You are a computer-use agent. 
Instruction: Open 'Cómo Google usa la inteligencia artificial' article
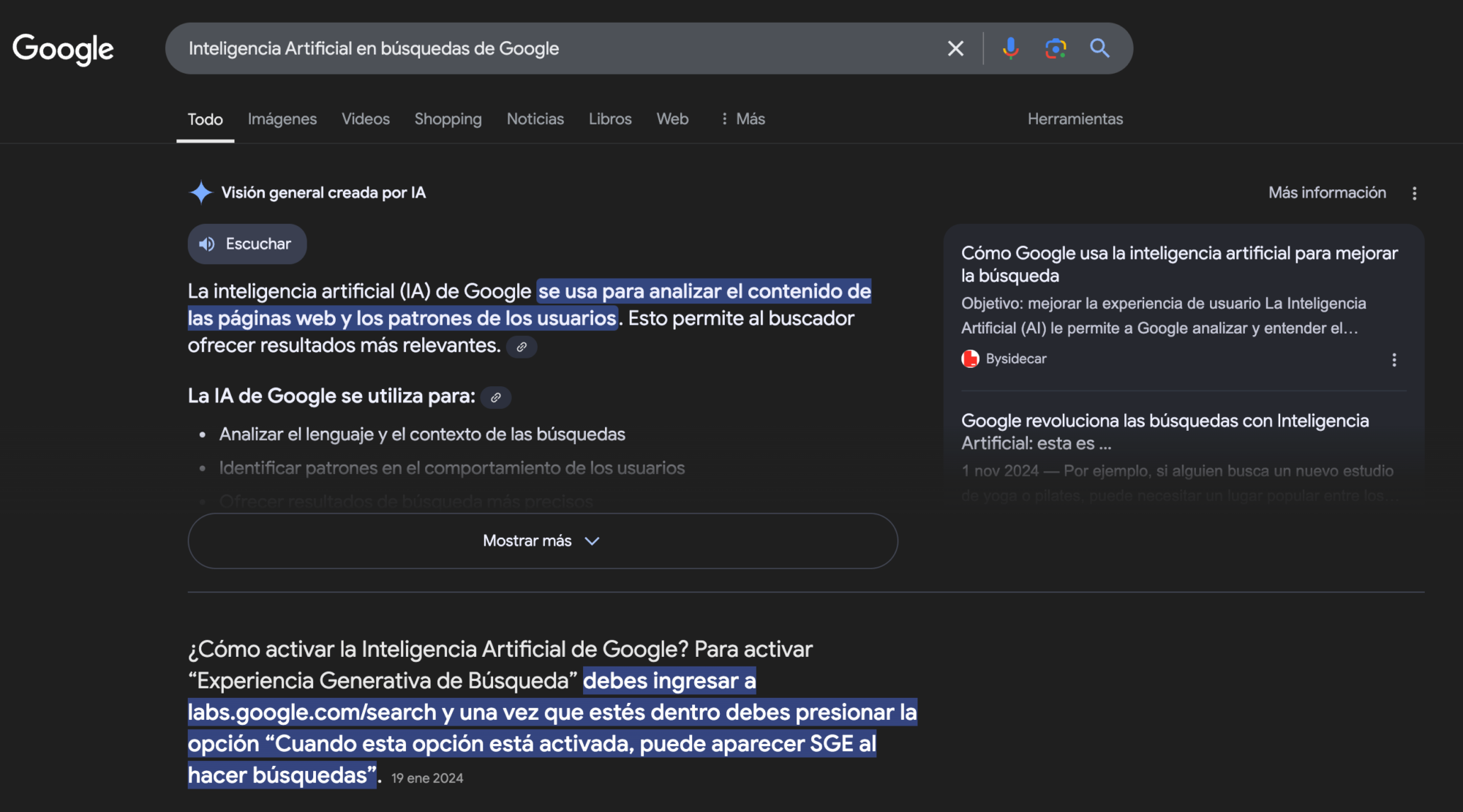point(1178,264)
